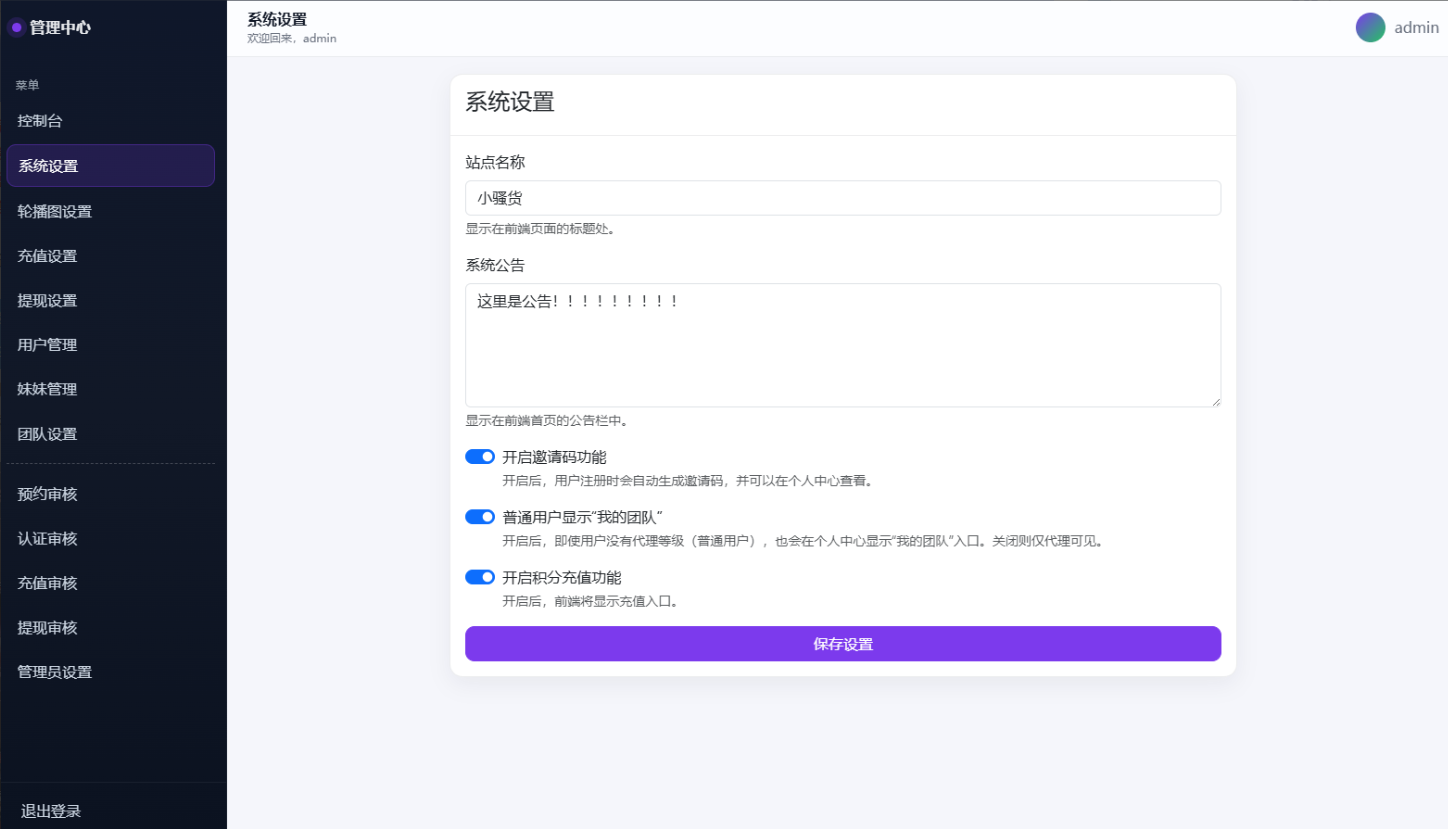Select 系统设置 in the sidebar
Image resolution: width=1448 pixels, height=829 pixels.
[111, 166]
